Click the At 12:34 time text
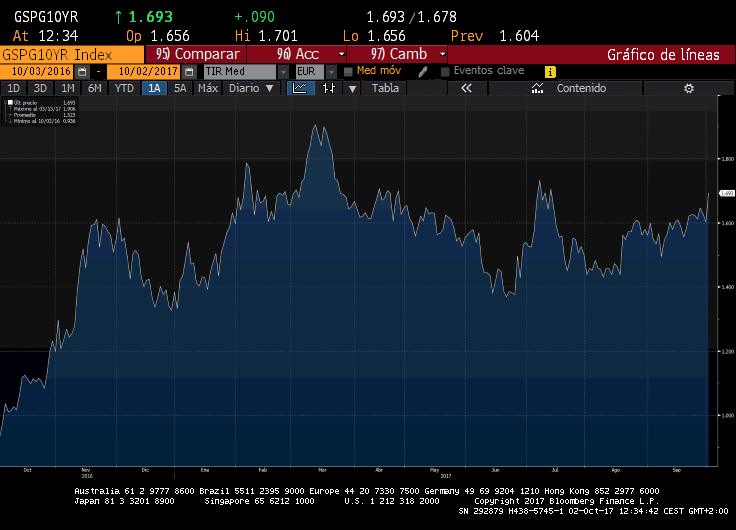Viewport: 736px width, 530px height. 46,36
